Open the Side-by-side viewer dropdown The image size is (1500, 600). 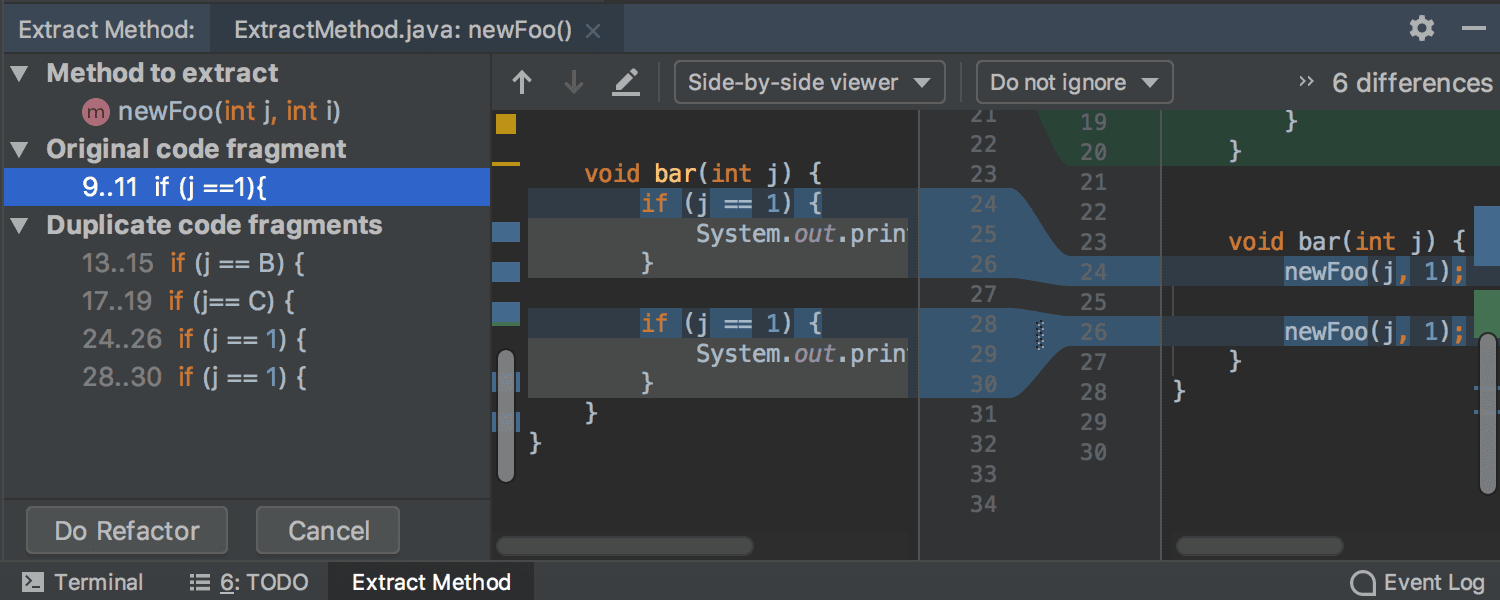(x=808, y=82)
